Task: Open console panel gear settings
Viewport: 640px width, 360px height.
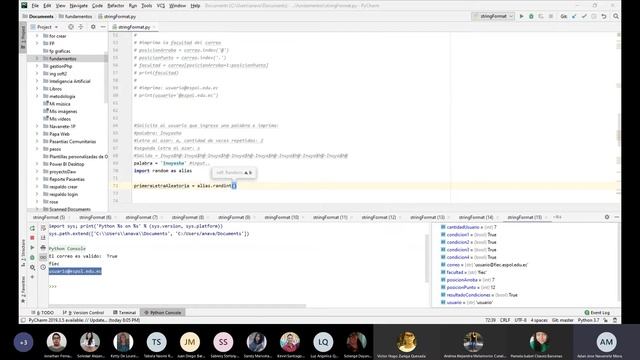Action: 607,217
